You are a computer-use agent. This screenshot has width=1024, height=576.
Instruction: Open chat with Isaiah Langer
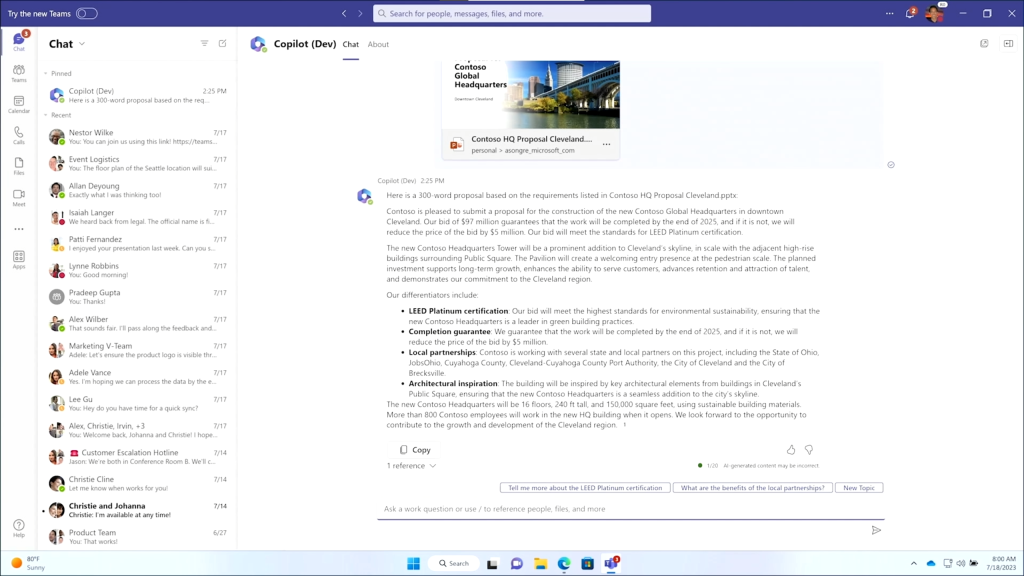pyautogui.click(x=138, y=217)
